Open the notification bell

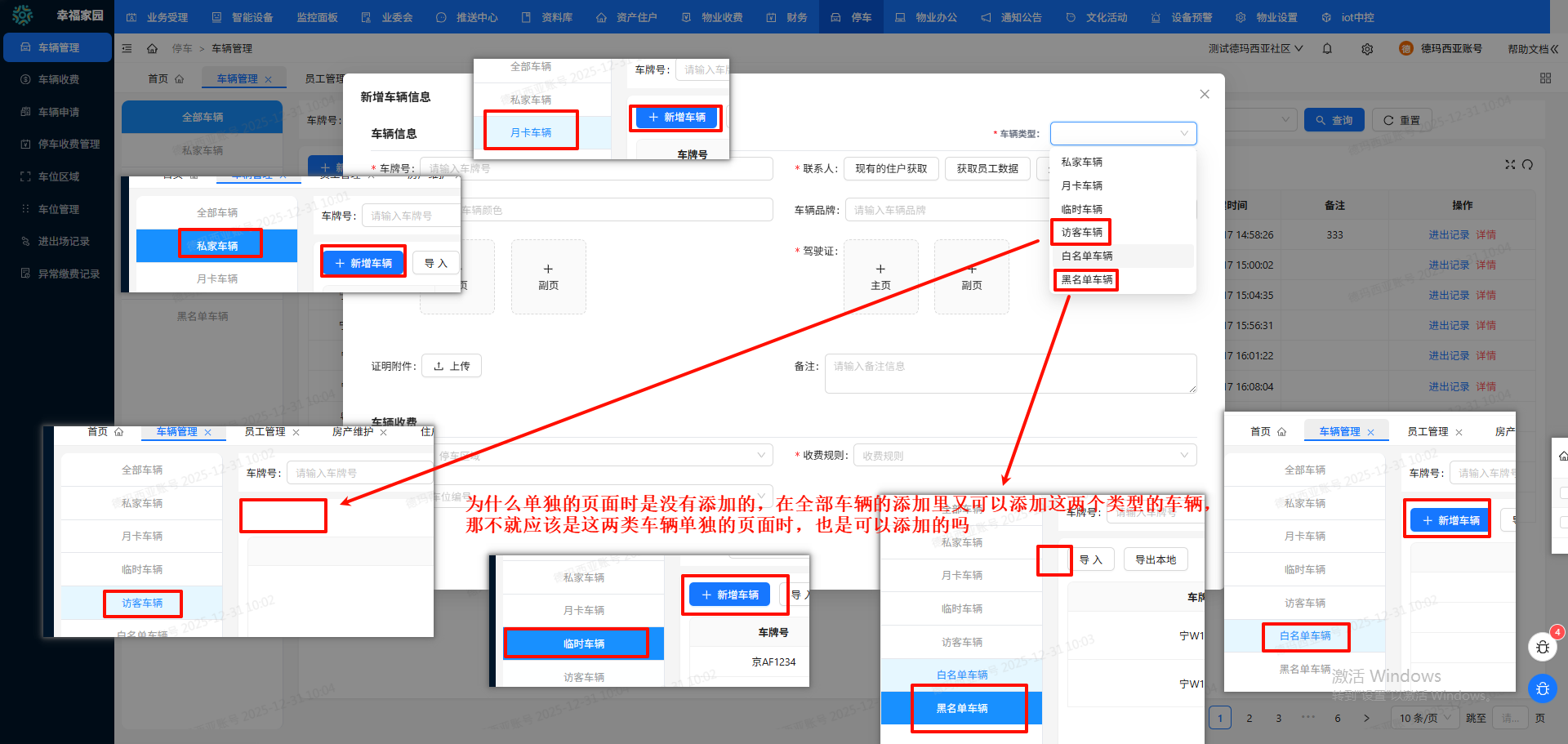click(x=1327, y=49)
